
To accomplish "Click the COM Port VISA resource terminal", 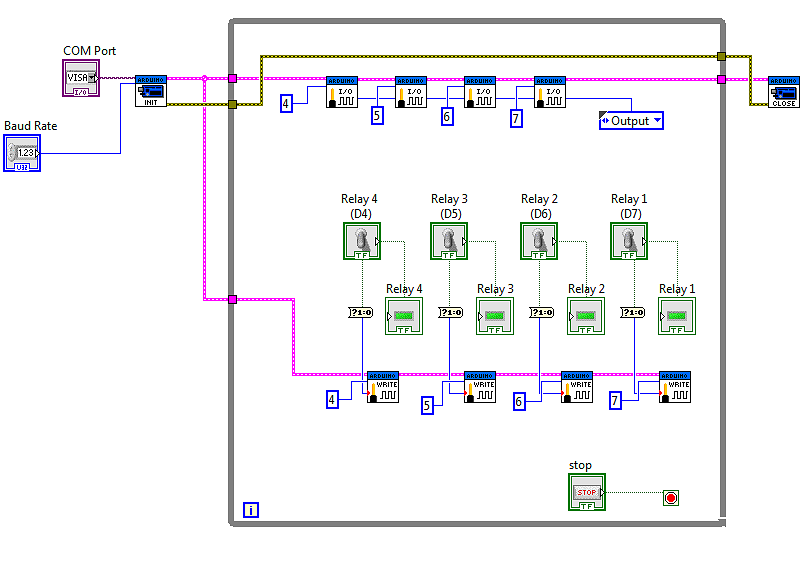I will tap(81, 78).
